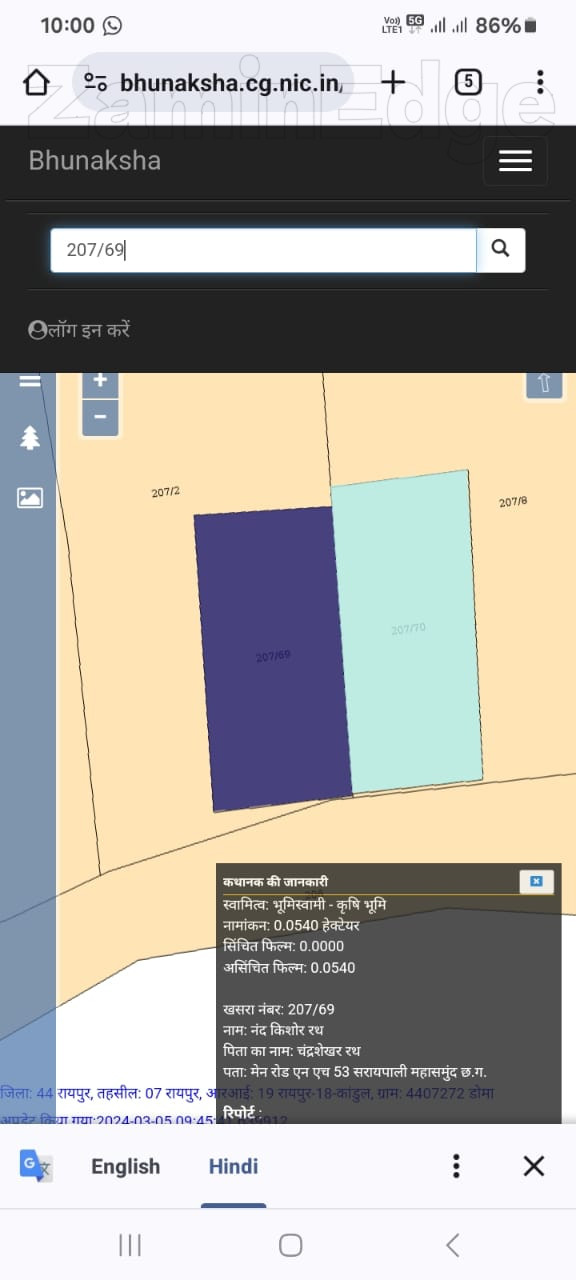Click the up arrow button on map
576x1280 pixels.
pos(544,385)
